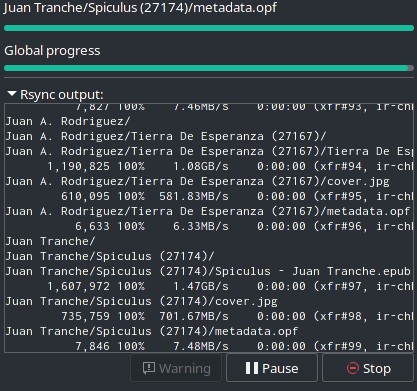The height and width of the screenshot is (391, 417).
Task: Pause the rsync transfer
Action: click(272, 368)
